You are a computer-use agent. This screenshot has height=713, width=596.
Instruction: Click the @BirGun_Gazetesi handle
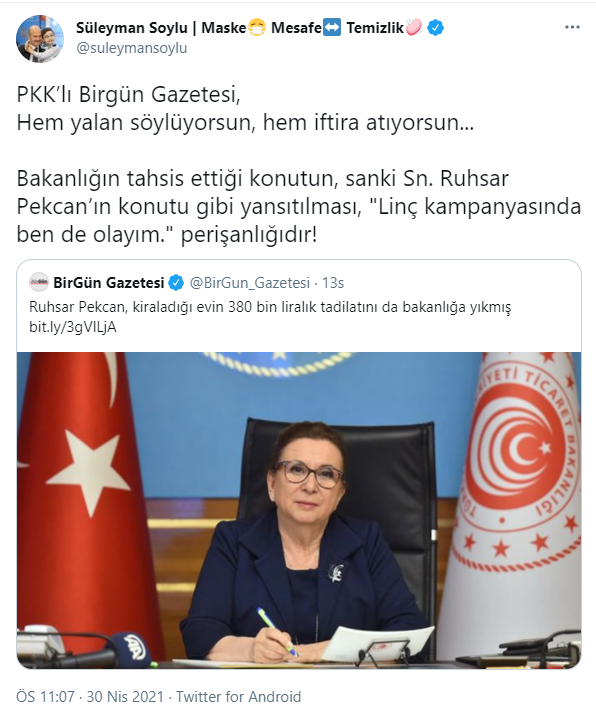tap(250, 283)
